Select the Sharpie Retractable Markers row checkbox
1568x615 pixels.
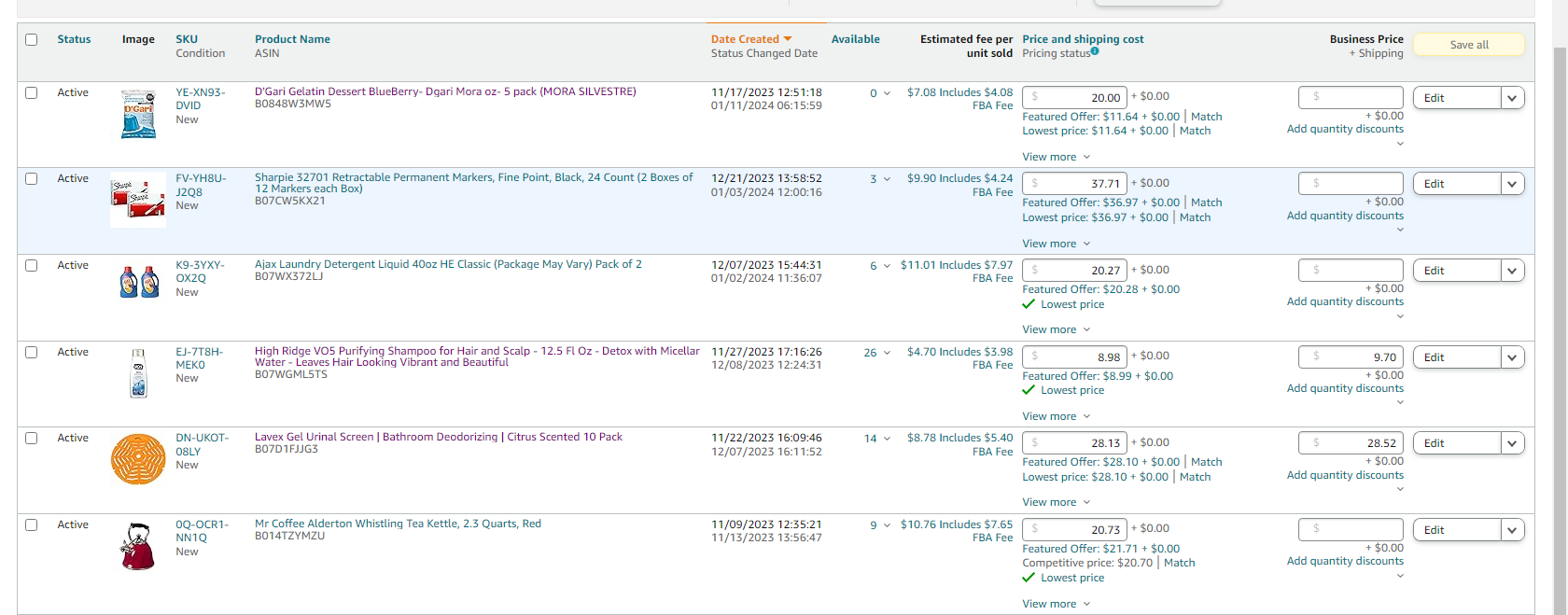(32, 179)
